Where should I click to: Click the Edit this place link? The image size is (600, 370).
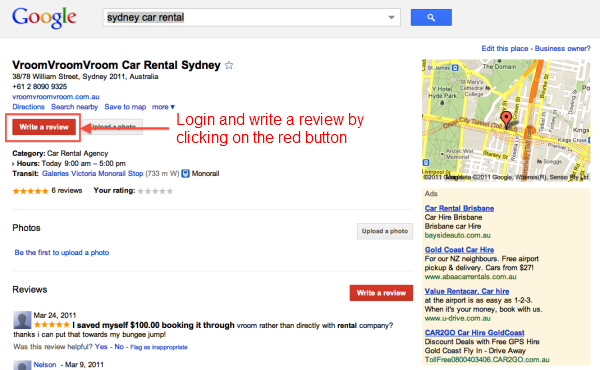[505, 49]
